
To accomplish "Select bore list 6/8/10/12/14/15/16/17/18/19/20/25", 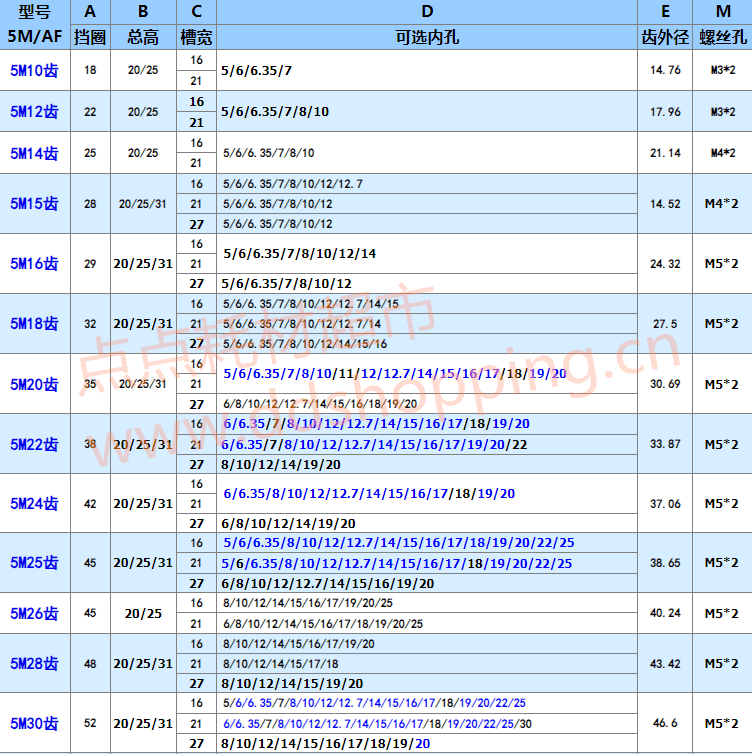I will [323, 624].
